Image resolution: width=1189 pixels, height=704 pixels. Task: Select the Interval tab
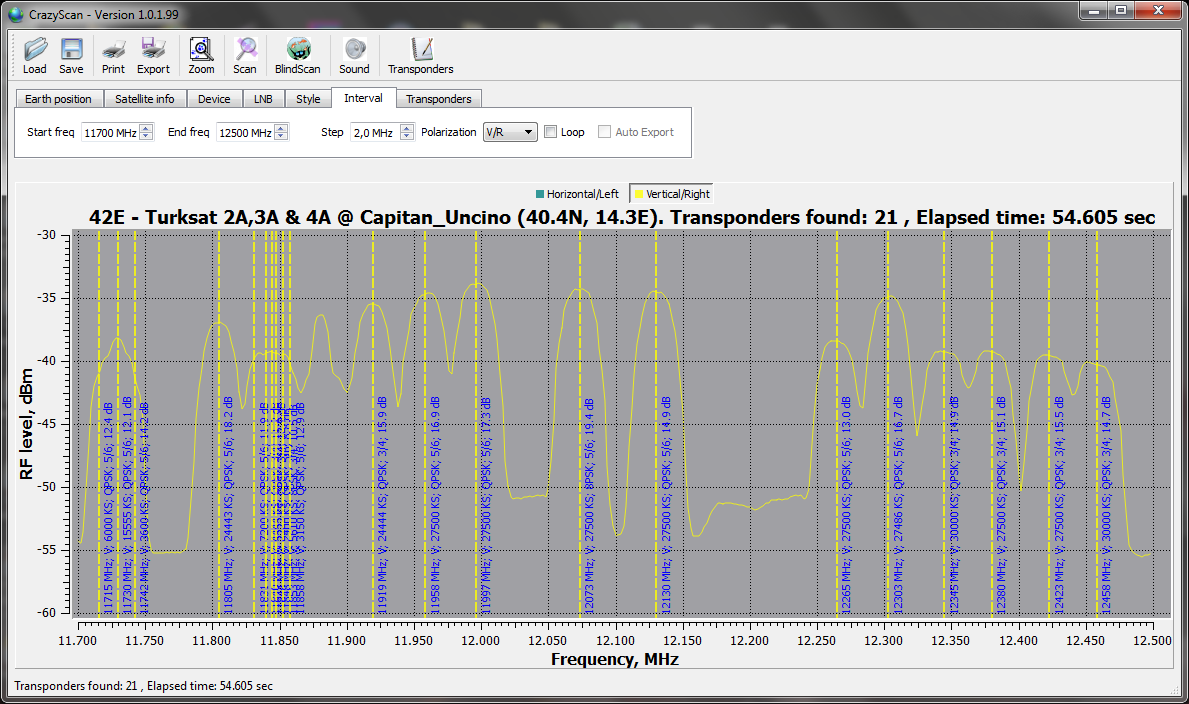[x=363, y=98]
